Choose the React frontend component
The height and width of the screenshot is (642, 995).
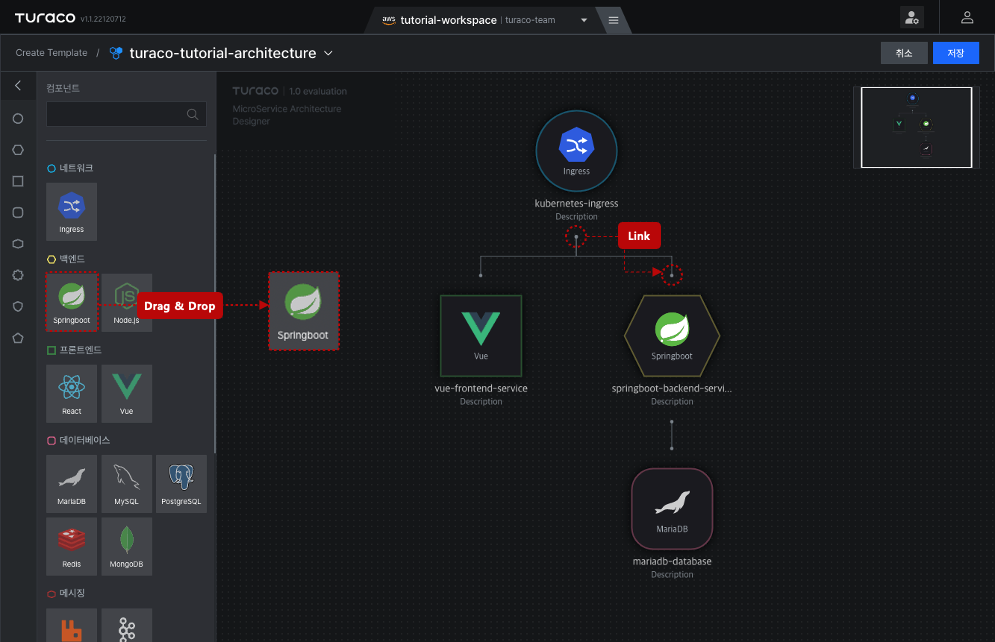coord(72,393)
